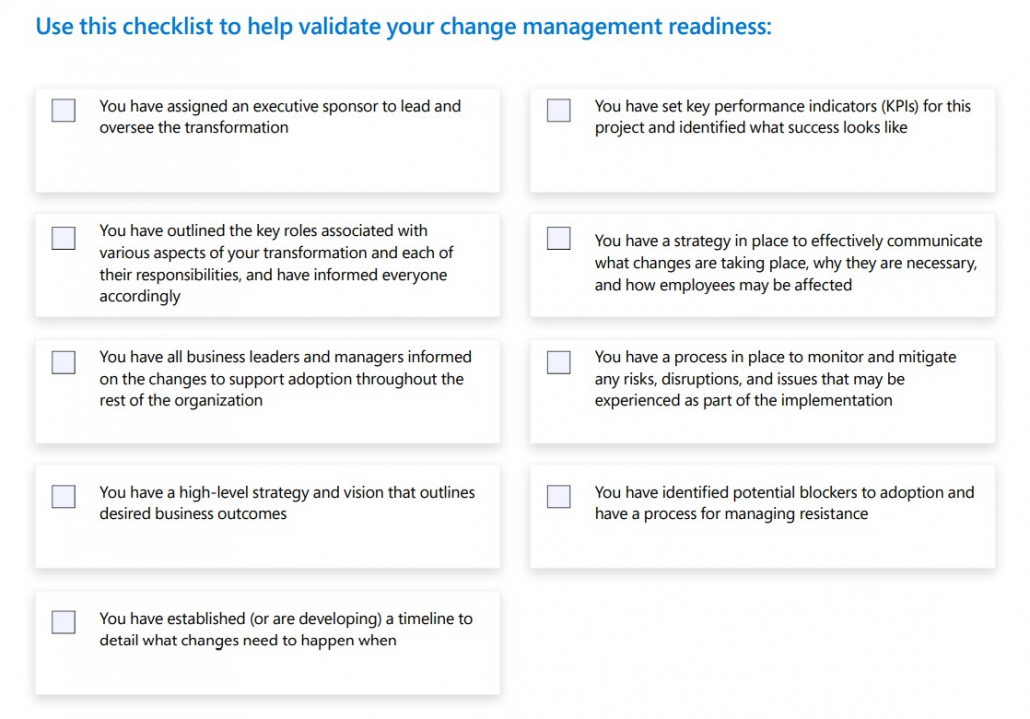The height and width of the screenshot is (719, 1030).
Task: Select the timeline of changes text
Action: click(286, 629)
